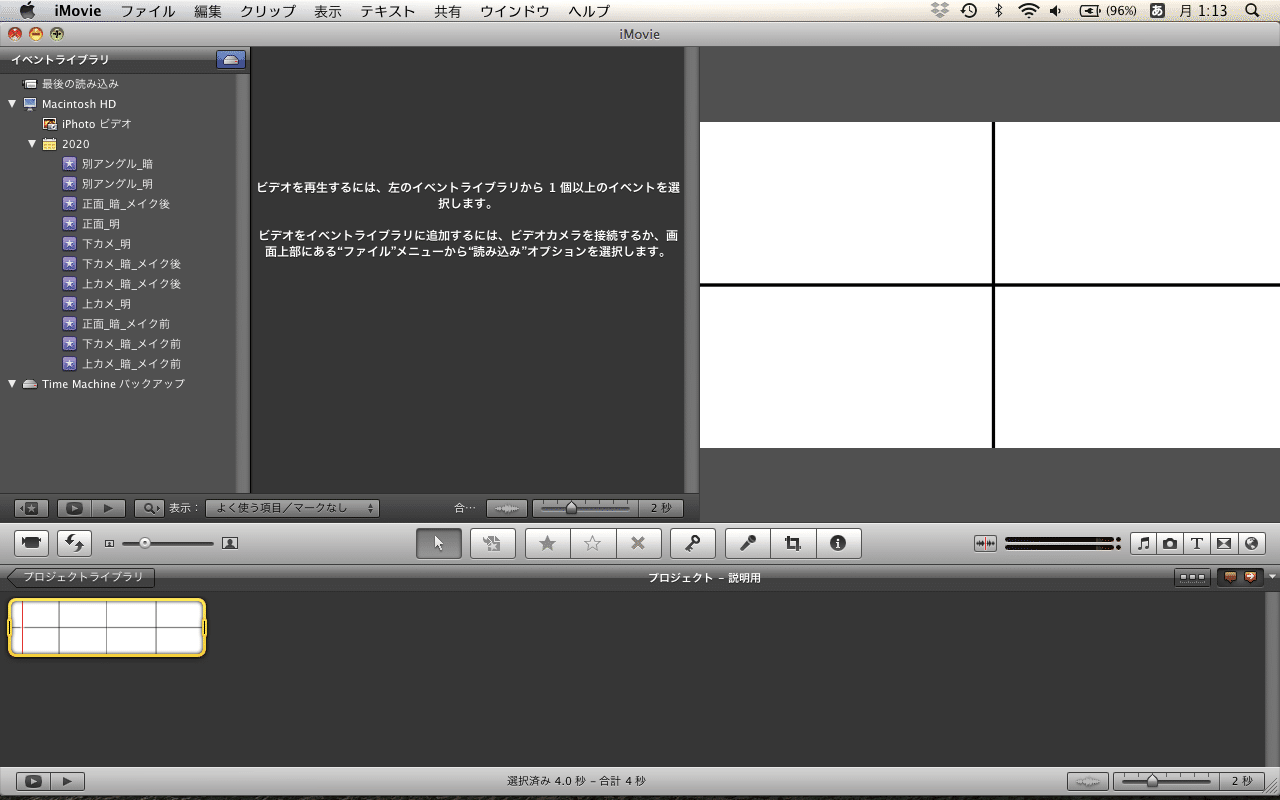The image size is (1280, 800).
Task: Adjust clip thumbnail size slider
Action: [x=167, y=543]
